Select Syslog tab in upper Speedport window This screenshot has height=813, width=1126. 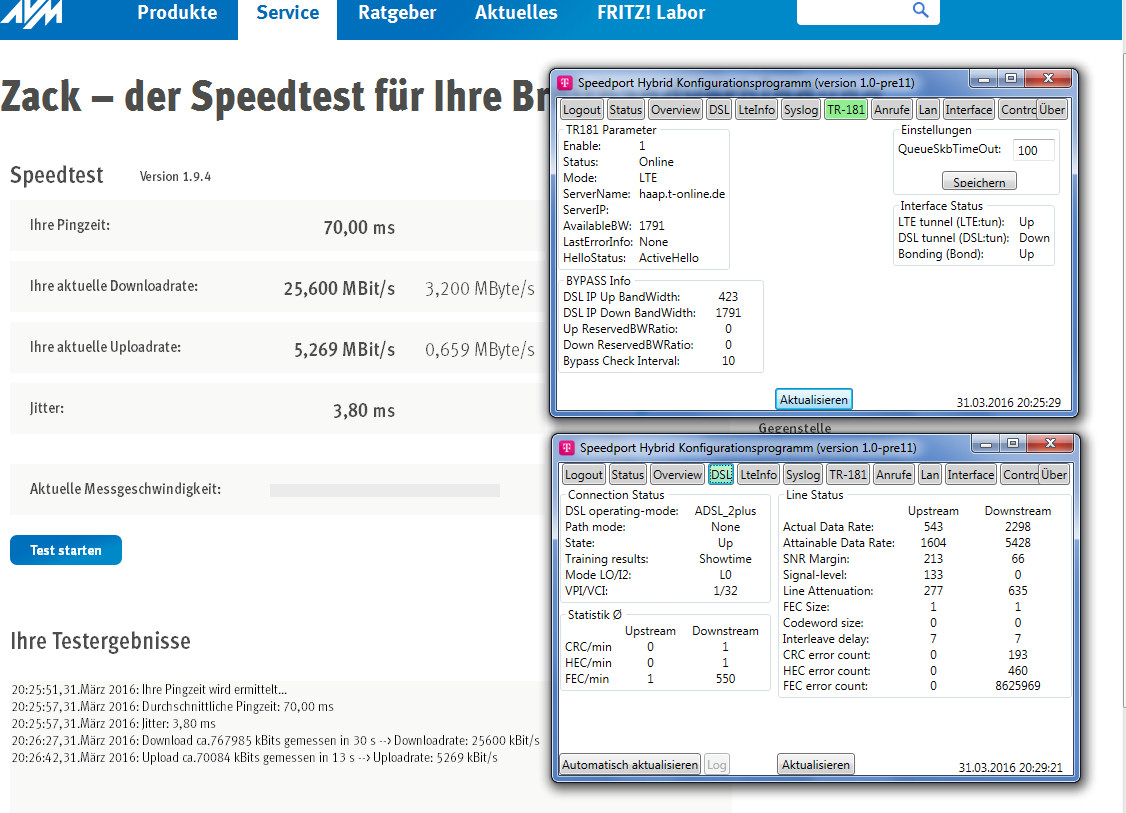801,110
